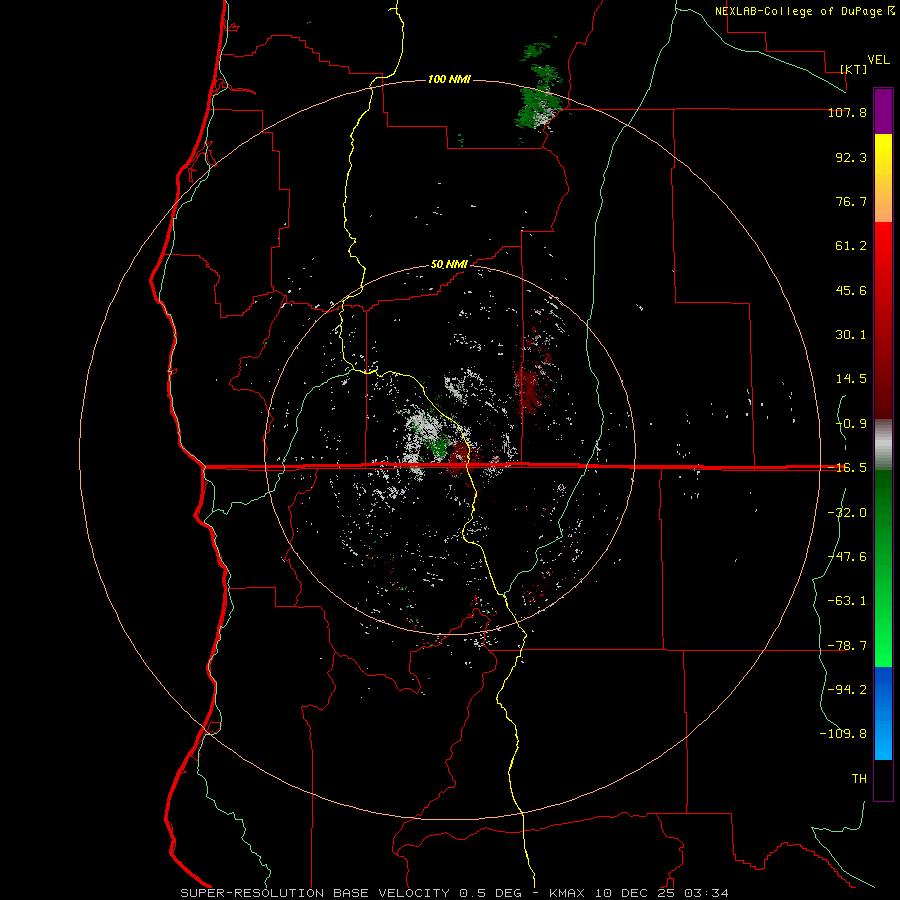The image size is (900, 900).
Task: Click the -109.8 velocity scale value
Action: coord(843,734)
